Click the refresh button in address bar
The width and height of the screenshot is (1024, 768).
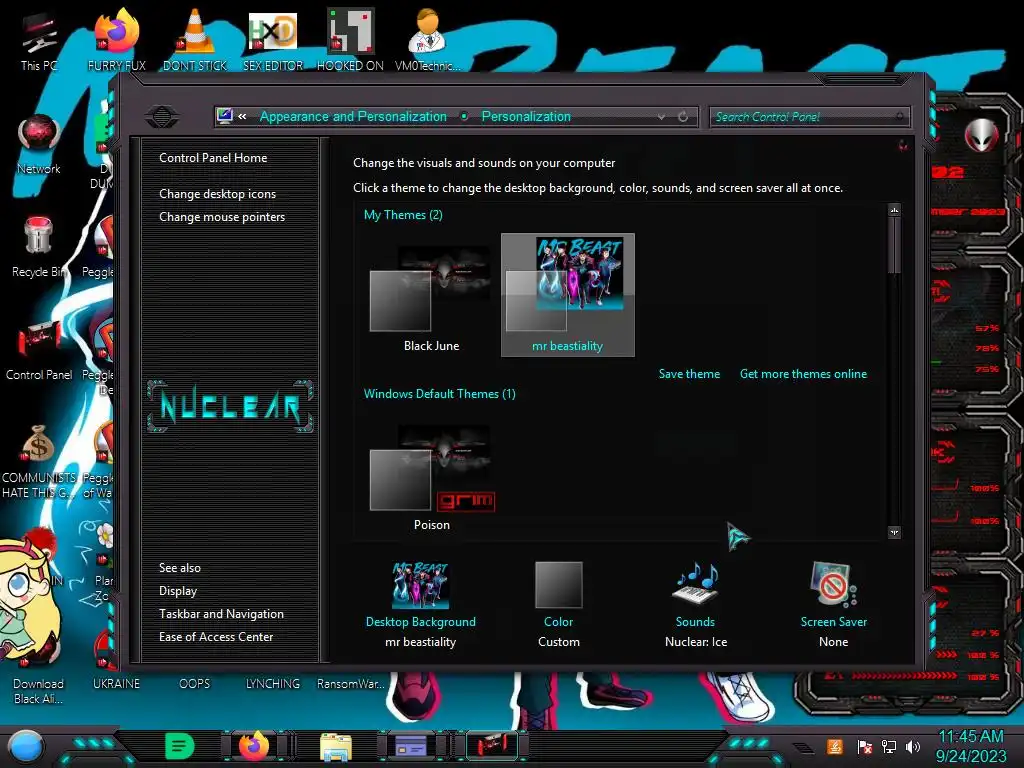[683, 116]
